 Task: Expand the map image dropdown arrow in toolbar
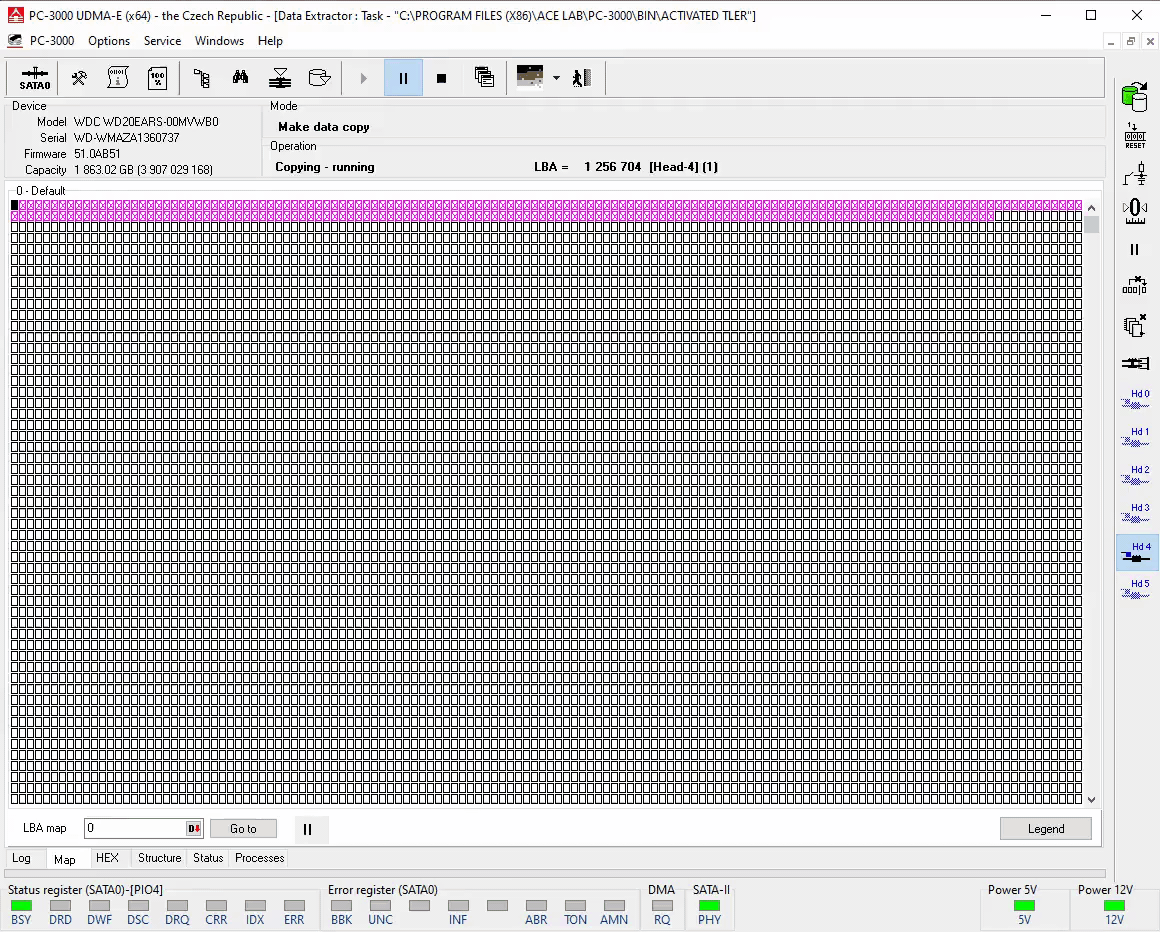click(x=556, y=78)
